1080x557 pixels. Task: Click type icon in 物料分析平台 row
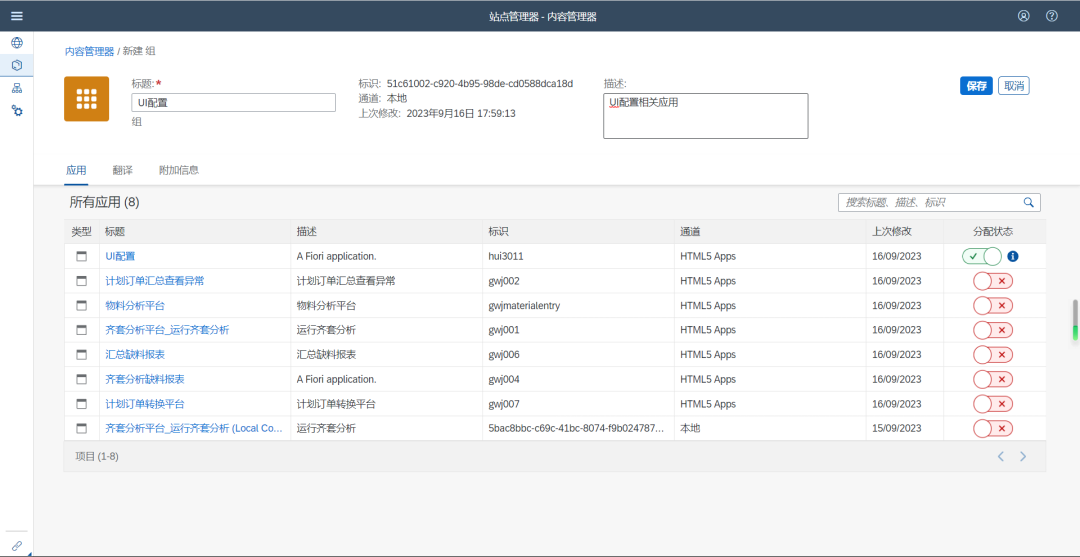pos(81,306)
